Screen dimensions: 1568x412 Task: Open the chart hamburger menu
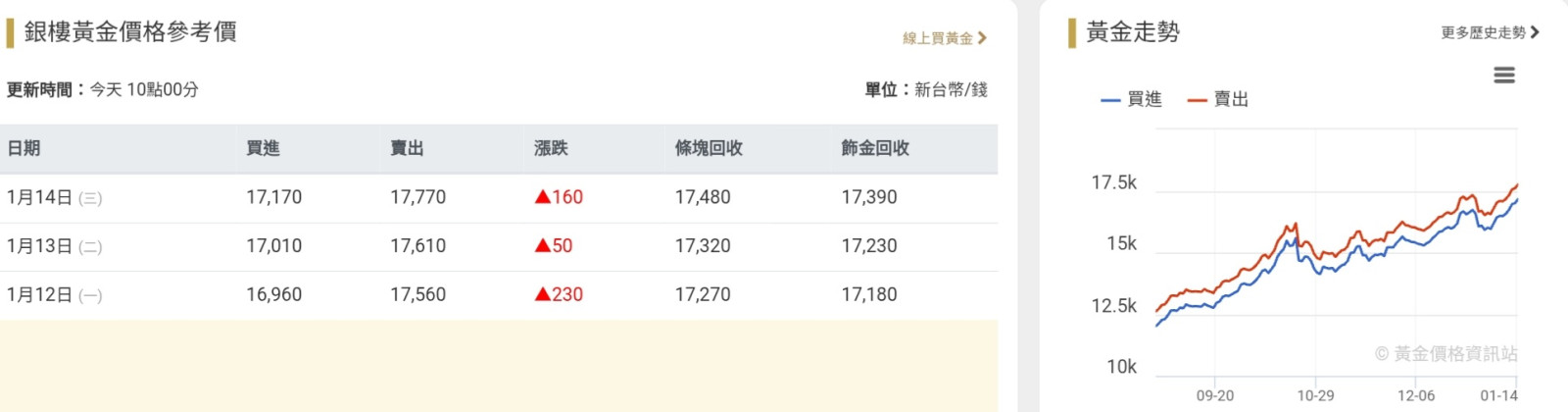tap(1503, 76)
